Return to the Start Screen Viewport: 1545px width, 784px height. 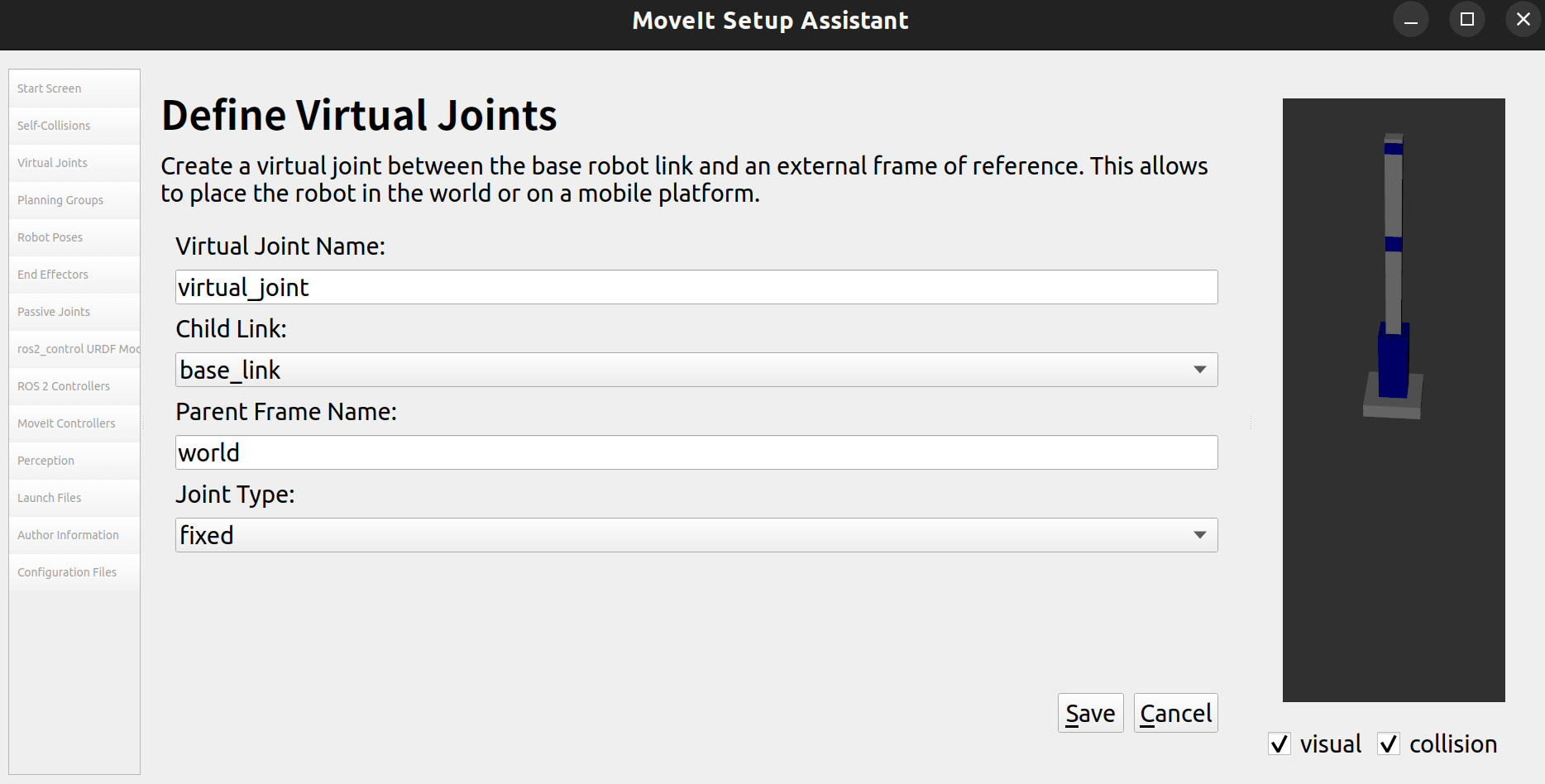point(49,88)
